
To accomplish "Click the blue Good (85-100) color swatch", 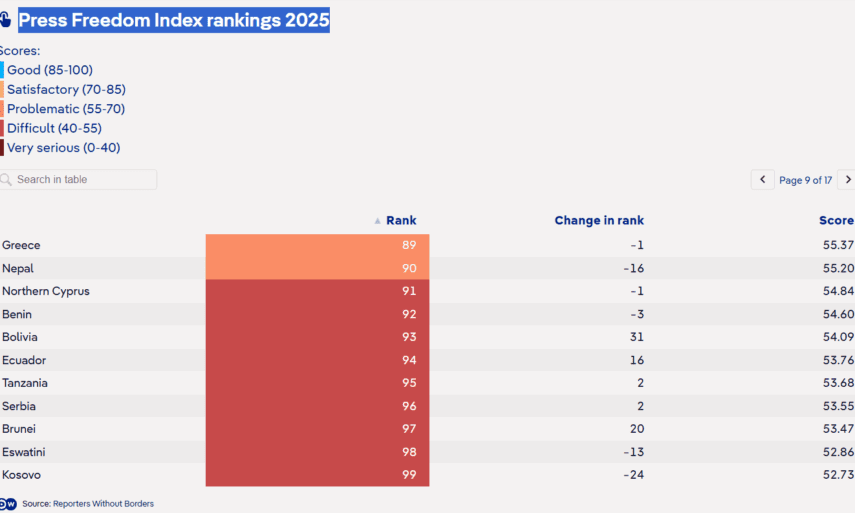I will tap(2, 70).
